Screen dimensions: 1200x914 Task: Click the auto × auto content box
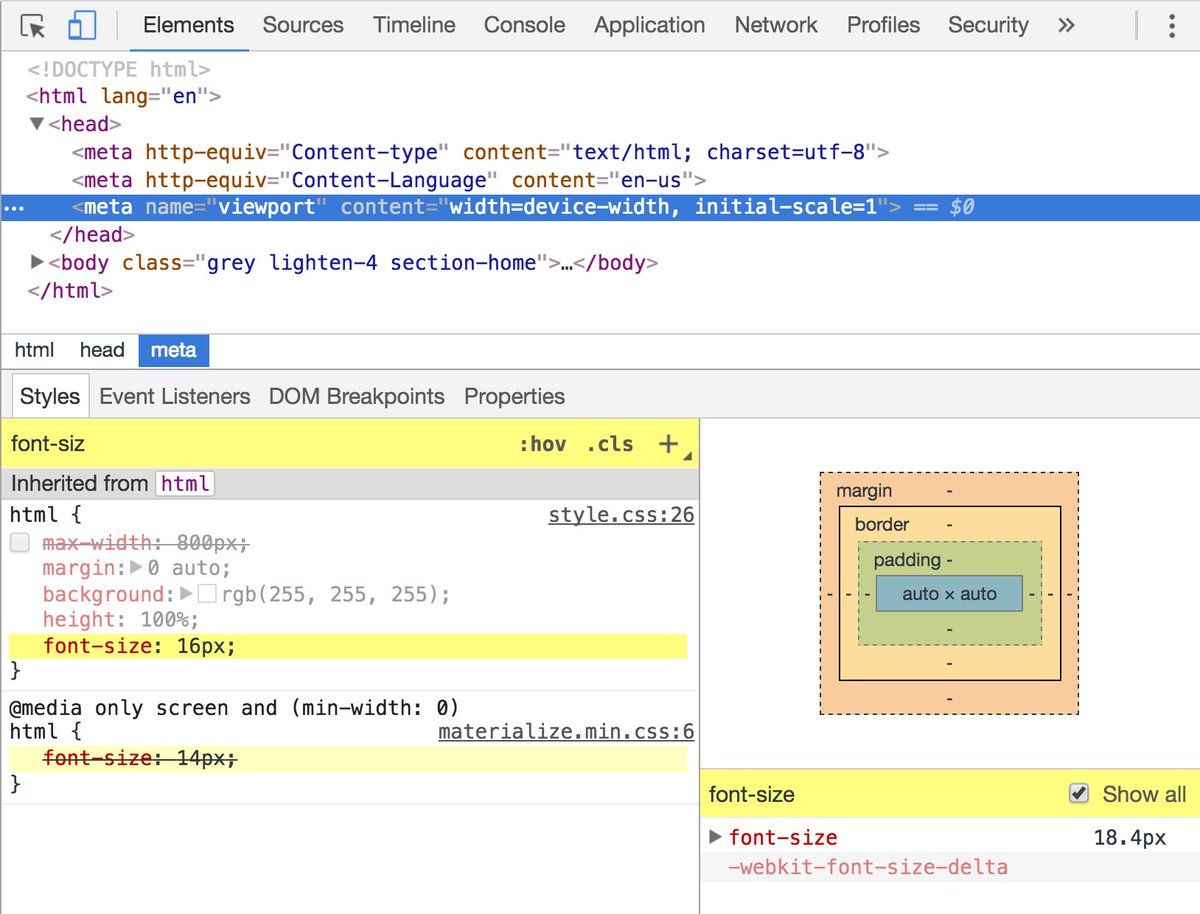tap(949, 594)
